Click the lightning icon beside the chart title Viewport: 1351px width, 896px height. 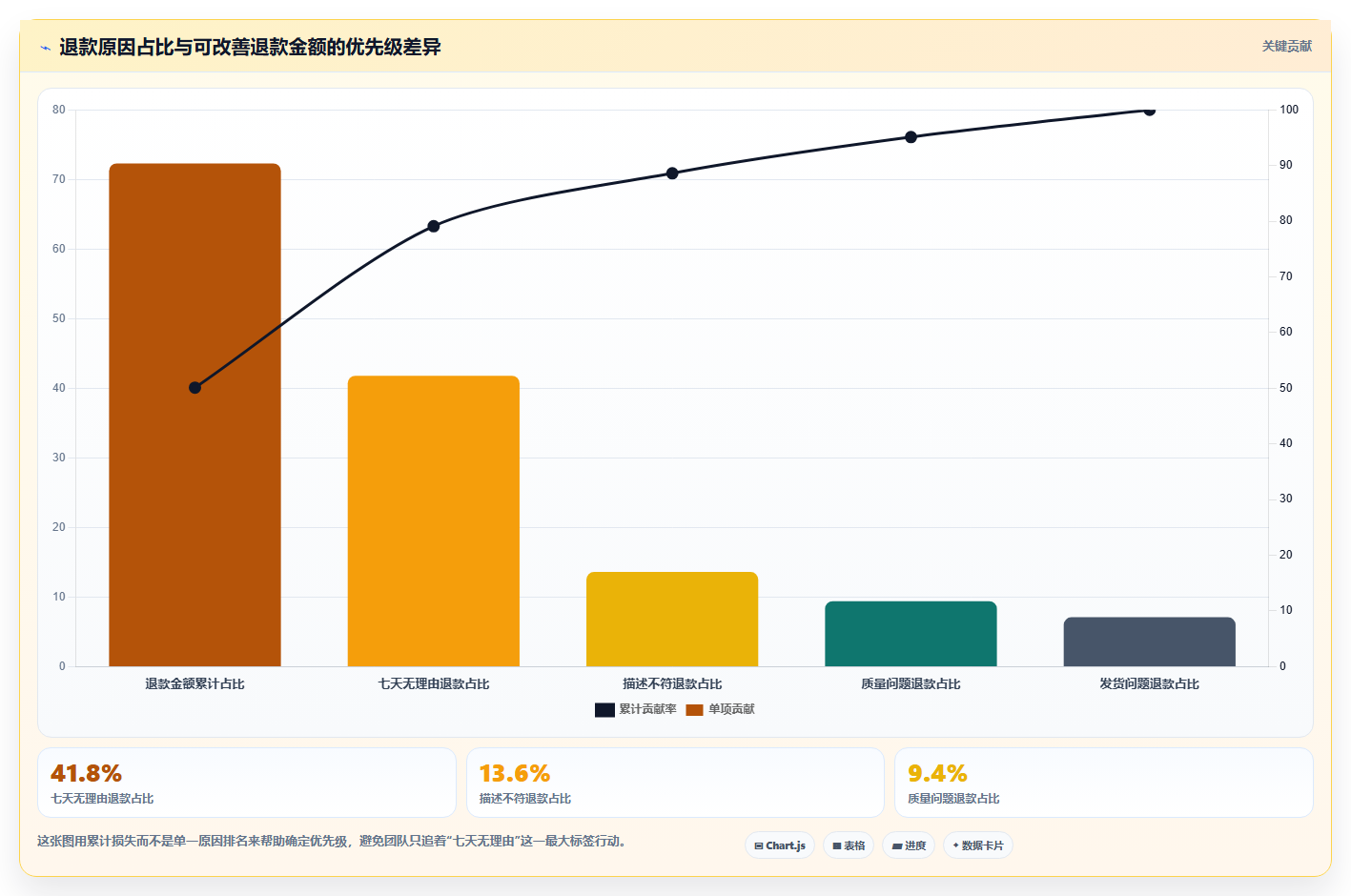pos(45,48)
